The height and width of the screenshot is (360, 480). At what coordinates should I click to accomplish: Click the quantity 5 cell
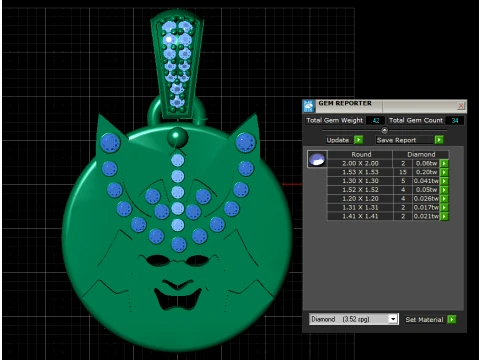pos(403,181)
